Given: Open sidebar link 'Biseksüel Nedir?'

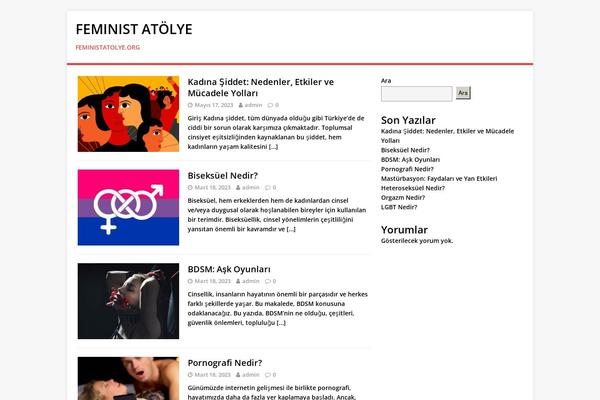Looking at the screenshot, I should click(405, 150).
